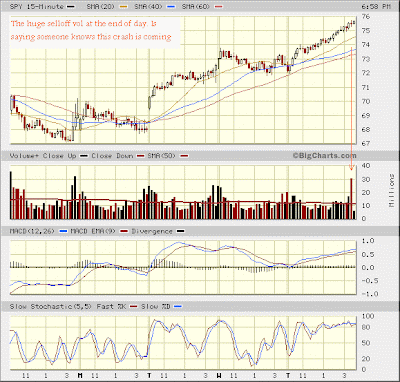Click the orange SMA(20) legend color line
This screenshot has height=382, width=400.
[x=123, y=7]
